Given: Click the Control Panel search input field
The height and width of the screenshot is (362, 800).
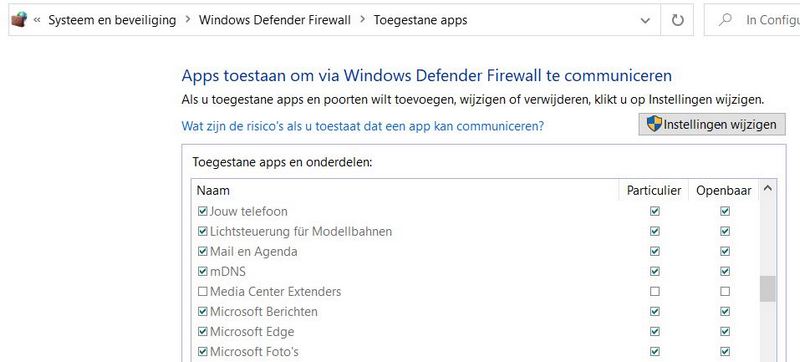Looking at the screenshot, I should pos(755,20).
